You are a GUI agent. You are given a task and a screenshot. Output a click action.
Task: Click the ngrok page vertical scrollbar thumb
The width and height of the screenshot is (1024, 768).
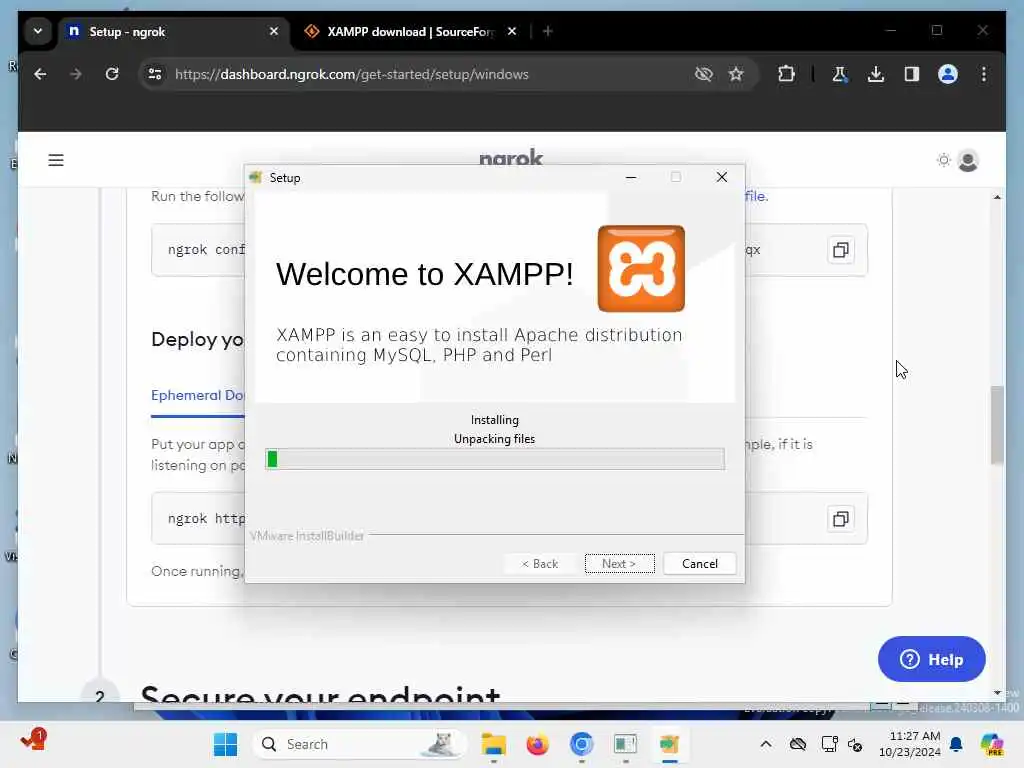(x=997, y=424)
